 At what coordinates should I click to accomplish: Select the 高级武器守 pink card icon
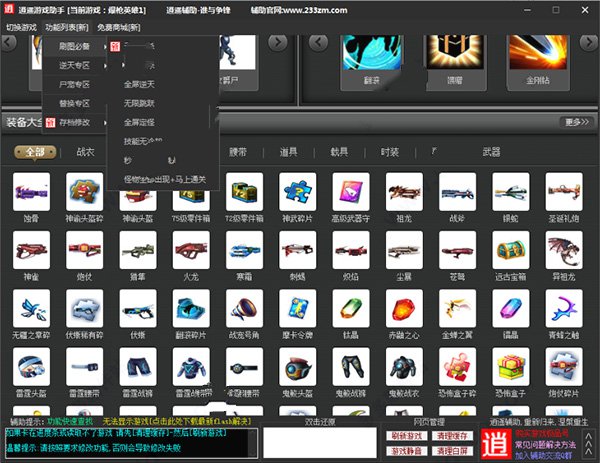click(351, 191)
